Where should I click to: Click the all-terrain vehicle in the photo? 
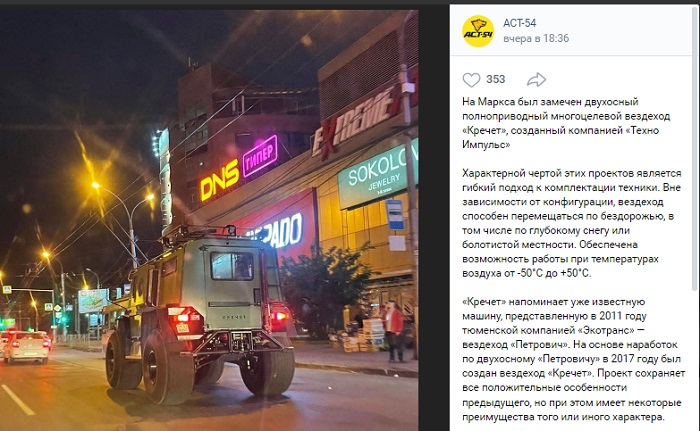[x=201, y=313]
